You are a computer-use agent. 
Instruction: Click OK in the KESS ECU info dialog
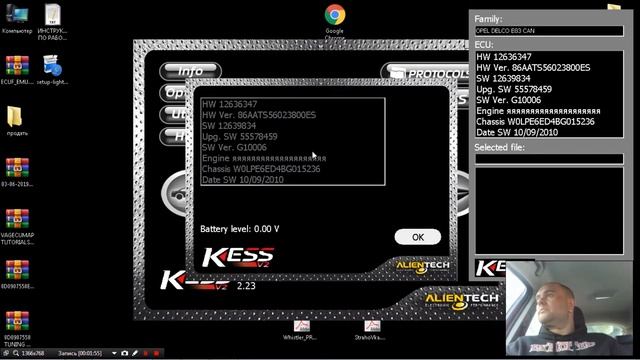(418, 237)
